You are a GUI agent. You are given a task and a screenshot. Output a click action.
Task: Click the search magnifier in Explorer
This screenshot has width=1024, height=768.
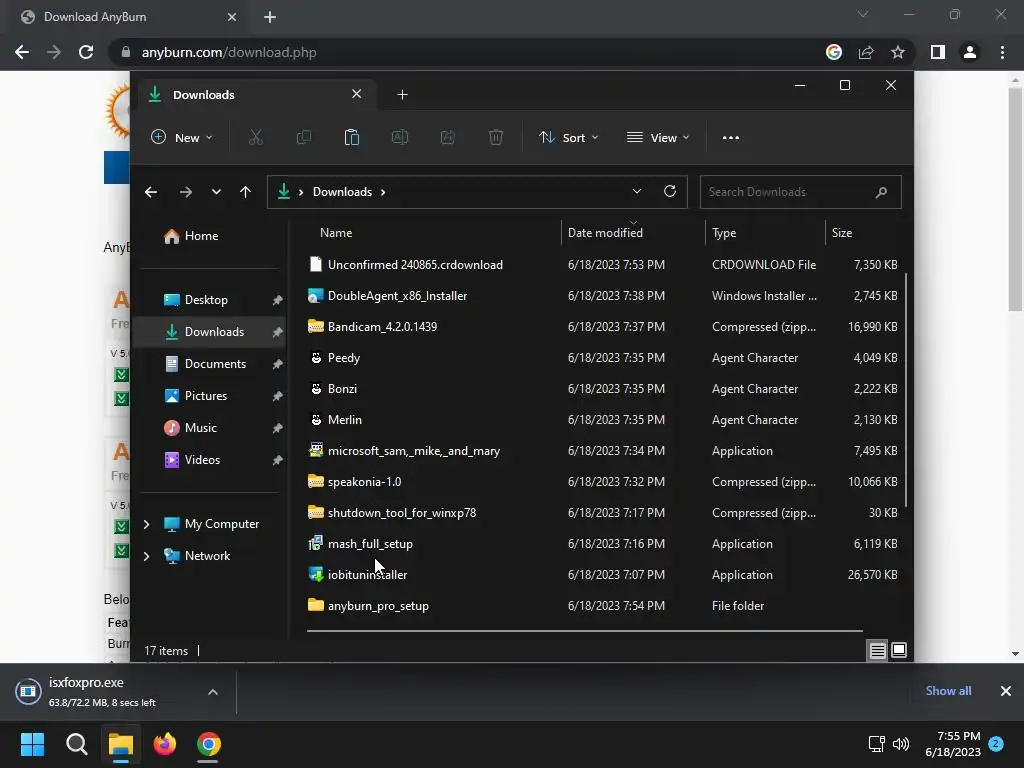tap(881, 192)
